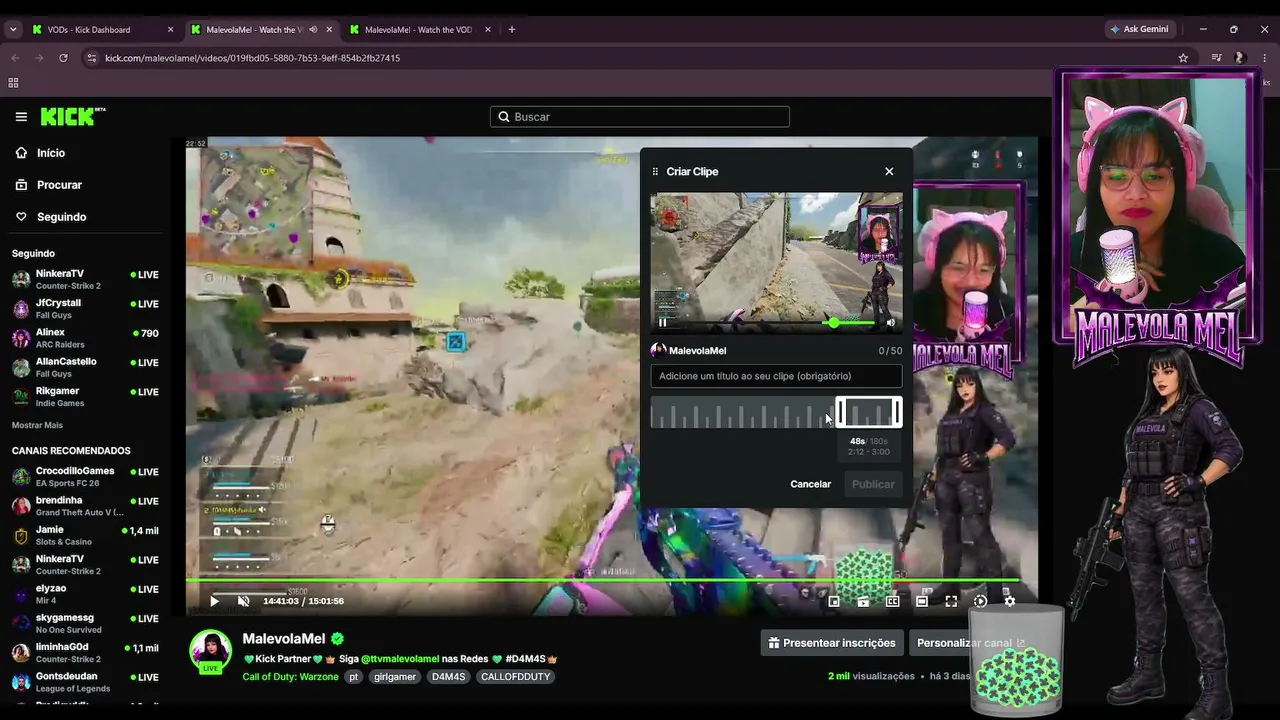Open CrocodilloGames recommended channel

coord(85,477)
